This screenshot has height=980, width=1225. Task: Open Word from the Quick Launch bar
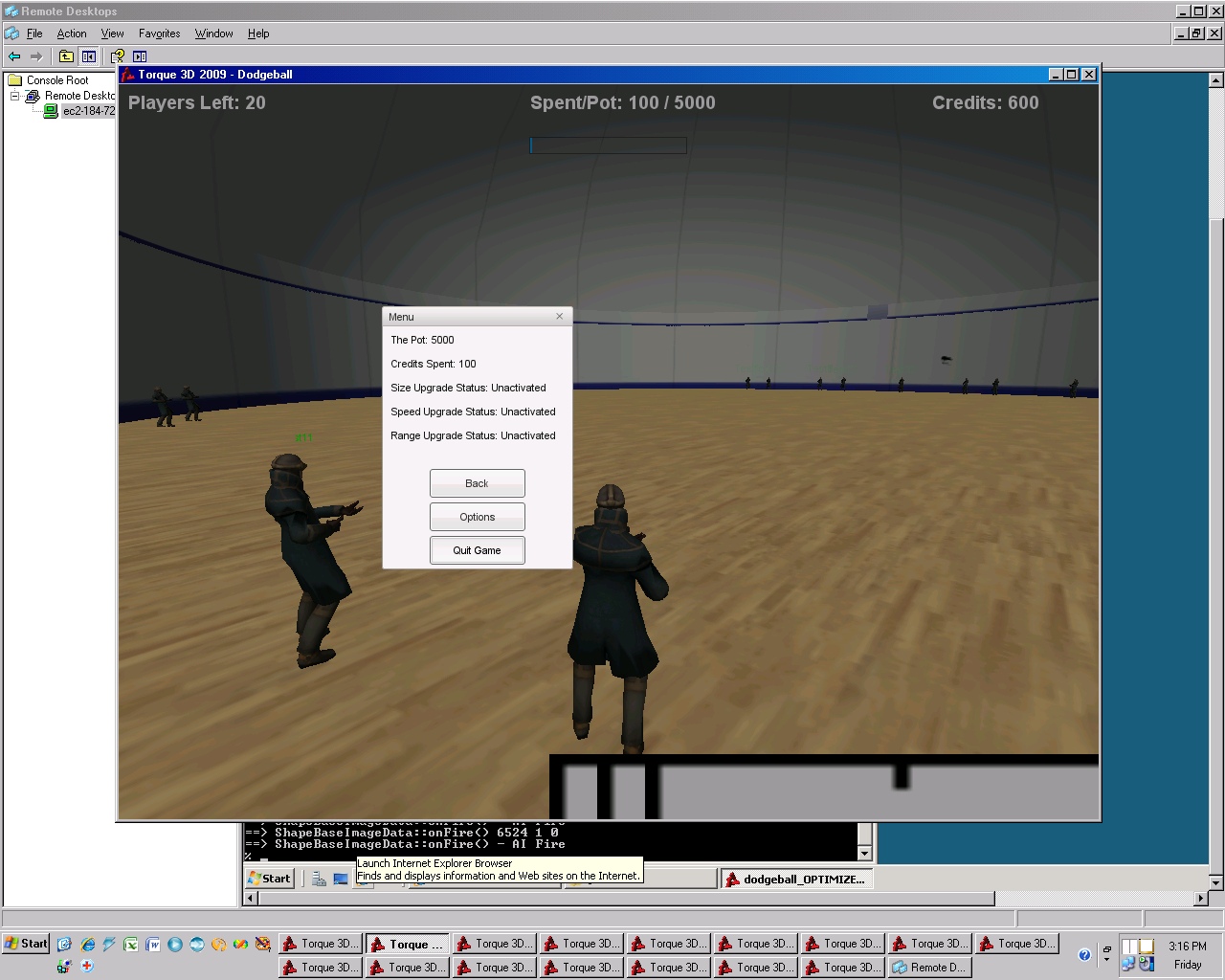point(153,945)
